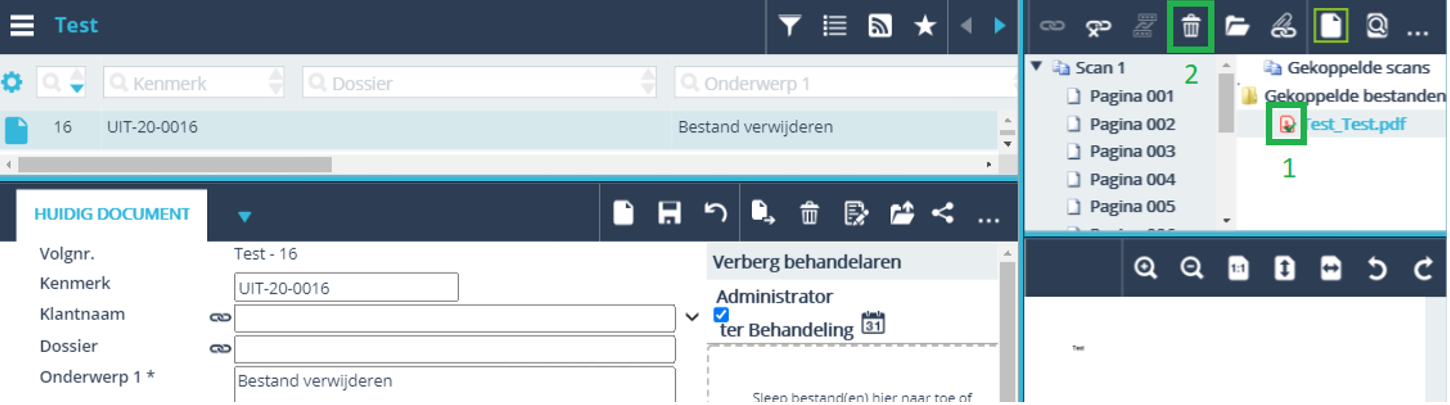This screenshot has height=405, width=1450.
Task: Open dropdown arrow next to Huidig Document tab
Action: click(x=245, y=216)
